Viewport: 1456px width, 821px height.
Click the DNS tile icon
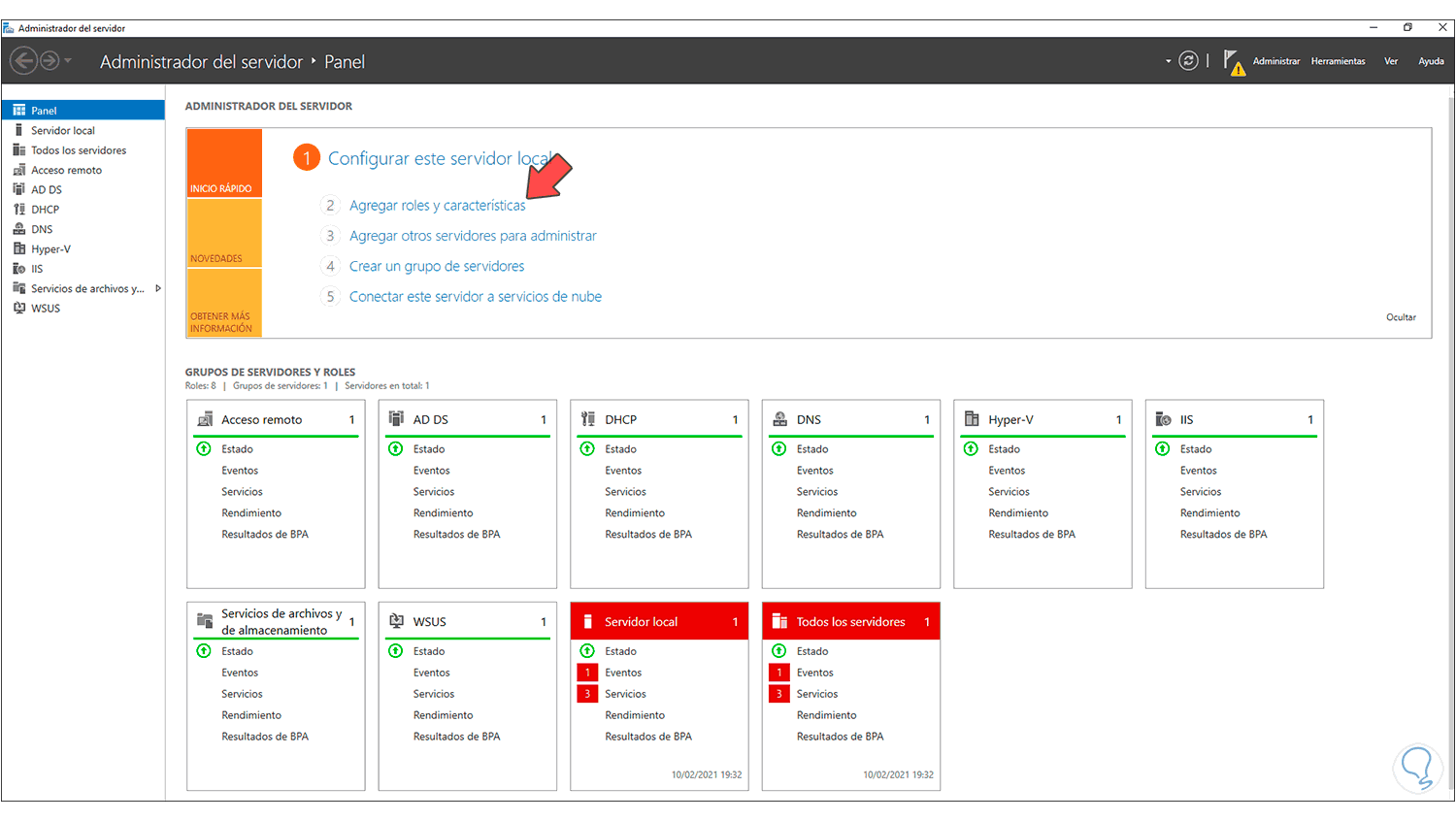tap(779, 419)
